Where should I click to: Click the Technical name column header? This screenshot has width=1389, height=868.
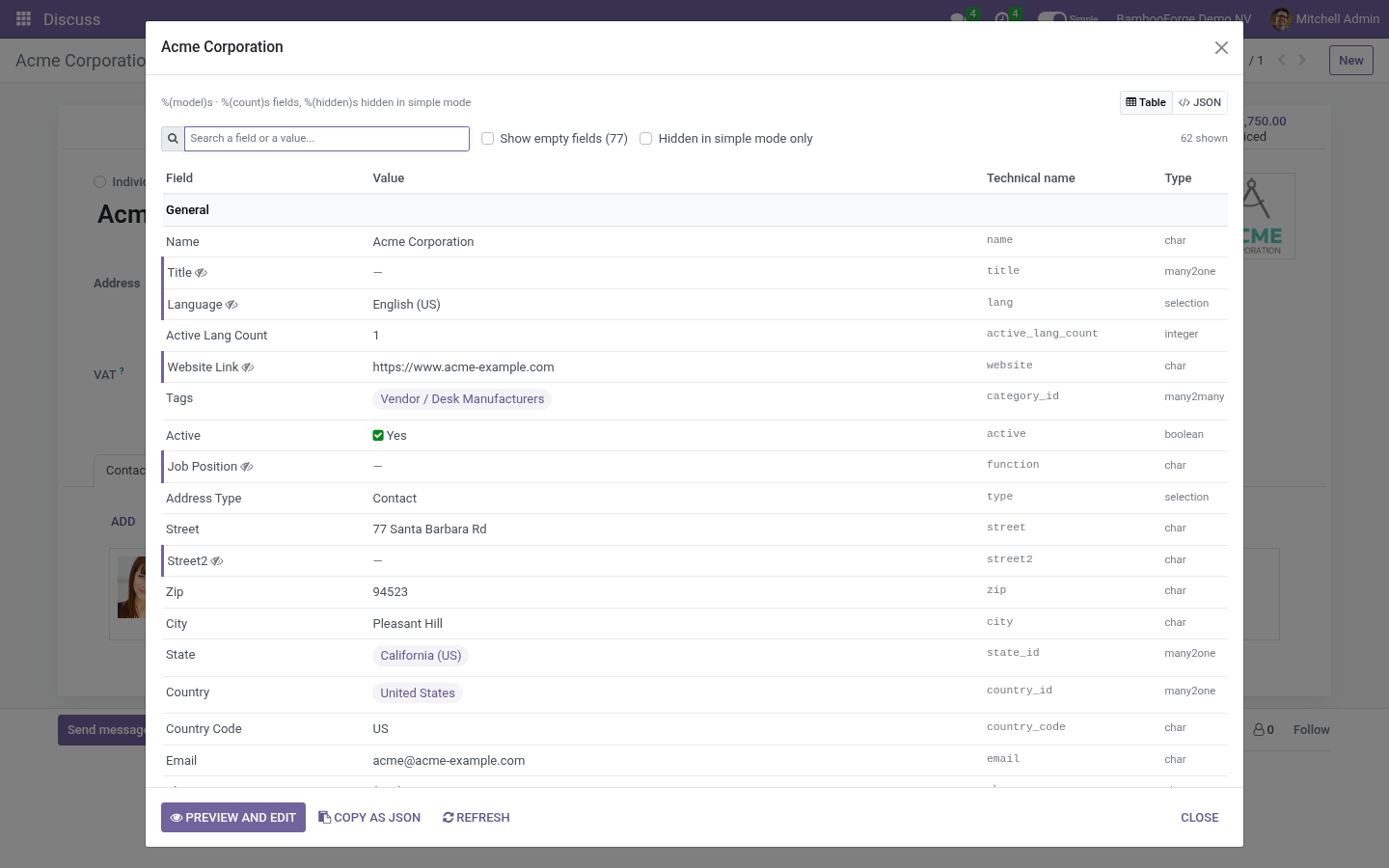coord(1030,178)
